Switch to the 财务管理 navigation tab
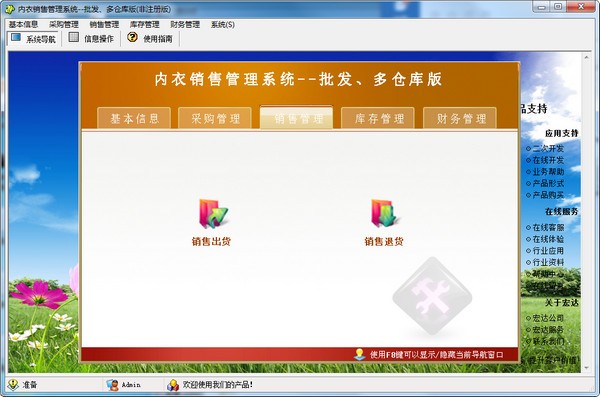600x397 pixels. [460, 118]
